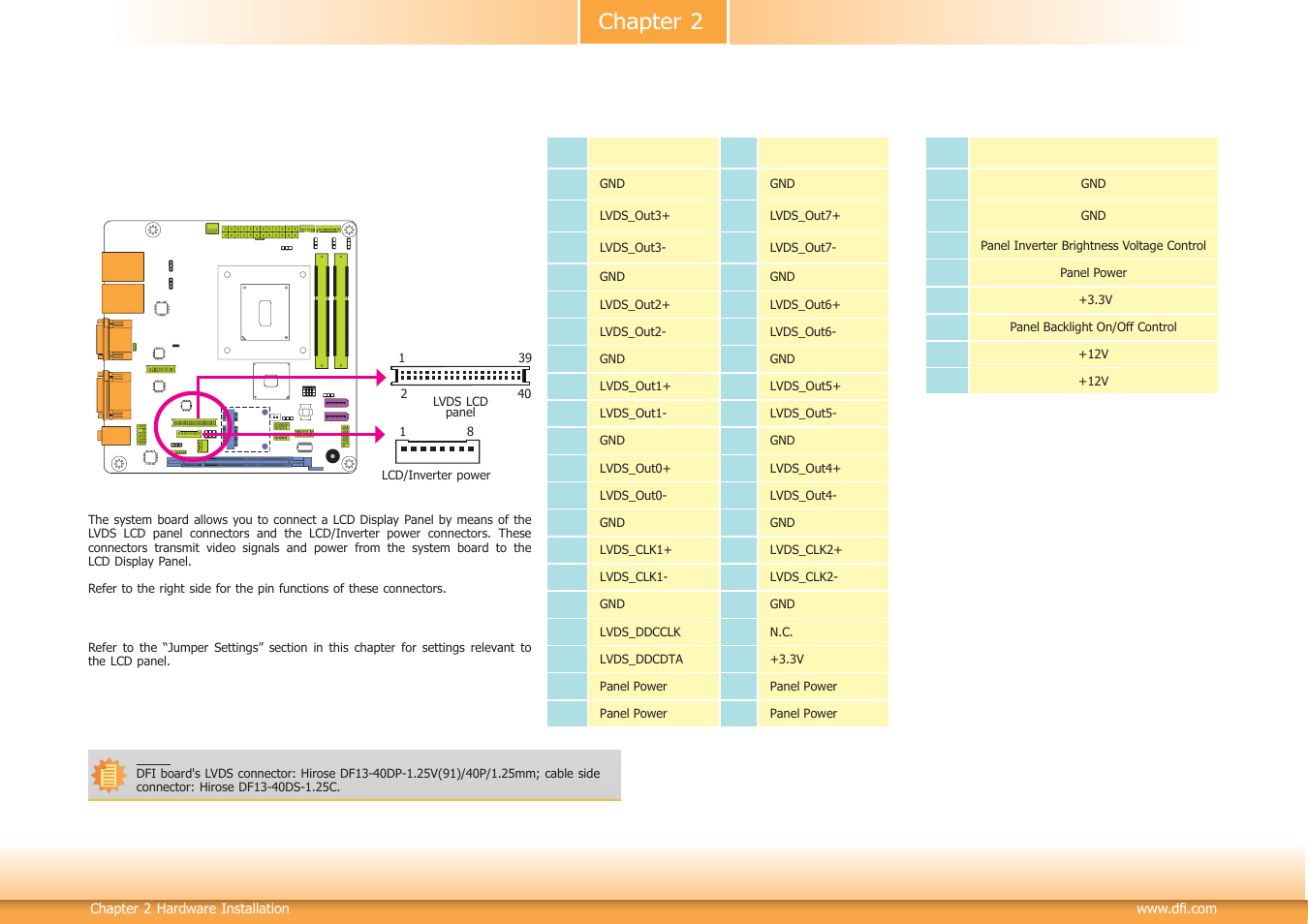Viewport: 1308px width, 924px height.
Task: Click the +3.3V cell in the inverter power table
Action: click(1094, 300)
